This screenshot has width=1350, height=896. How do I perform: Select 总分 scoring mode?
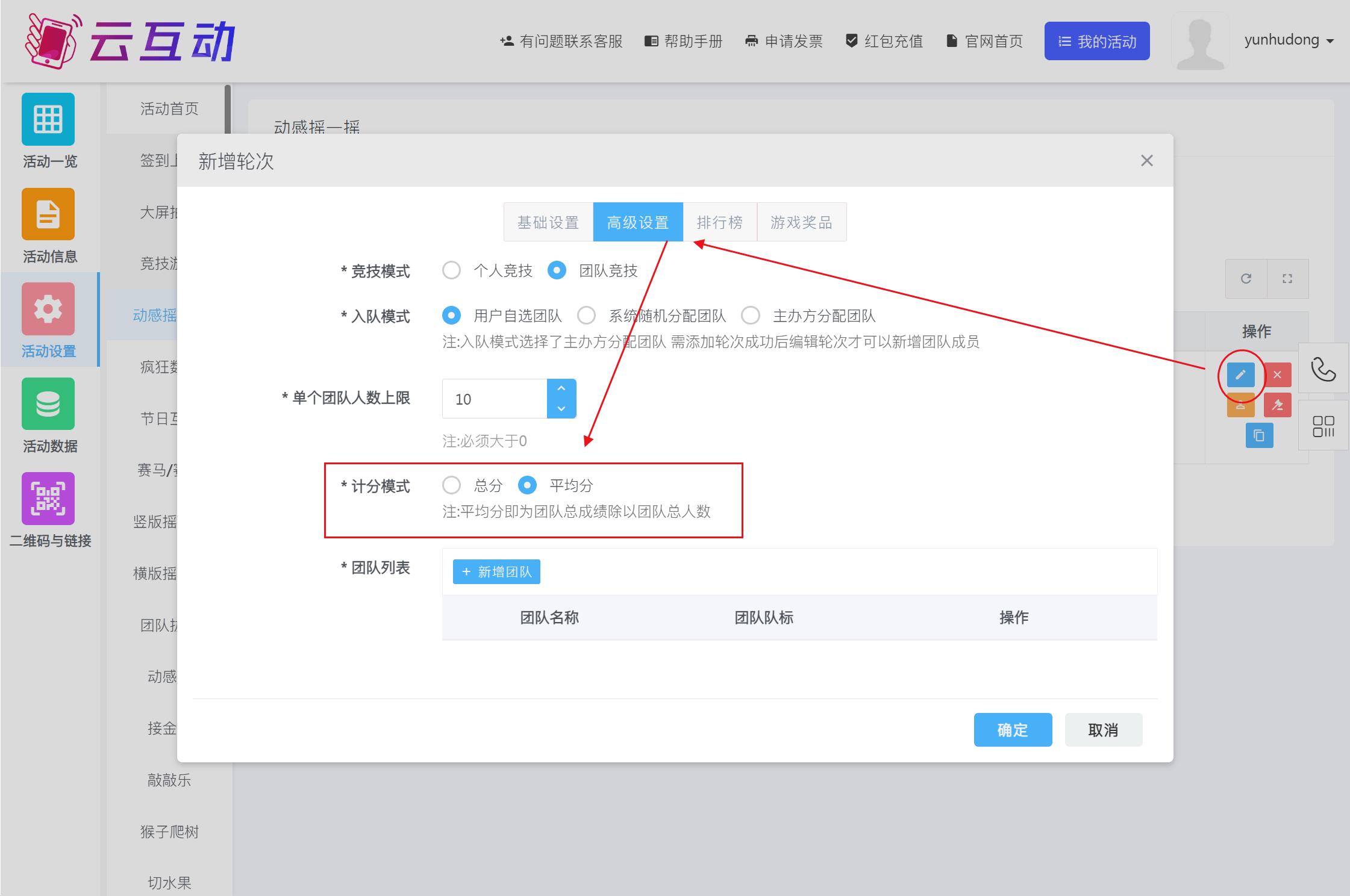[x=451, y=485]
